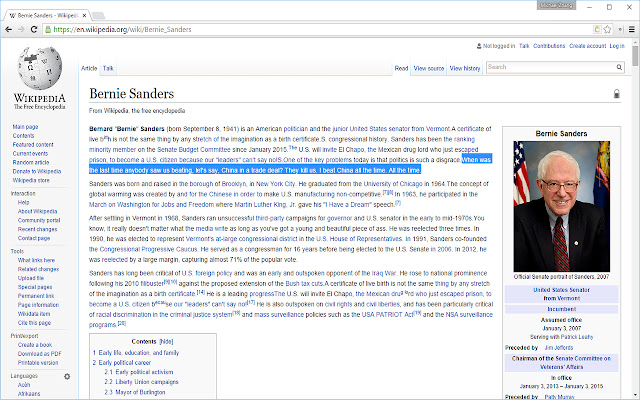The image size is (640, 400).
Task: Click the Wikipedia globe logo
Action: pos(40,68)
